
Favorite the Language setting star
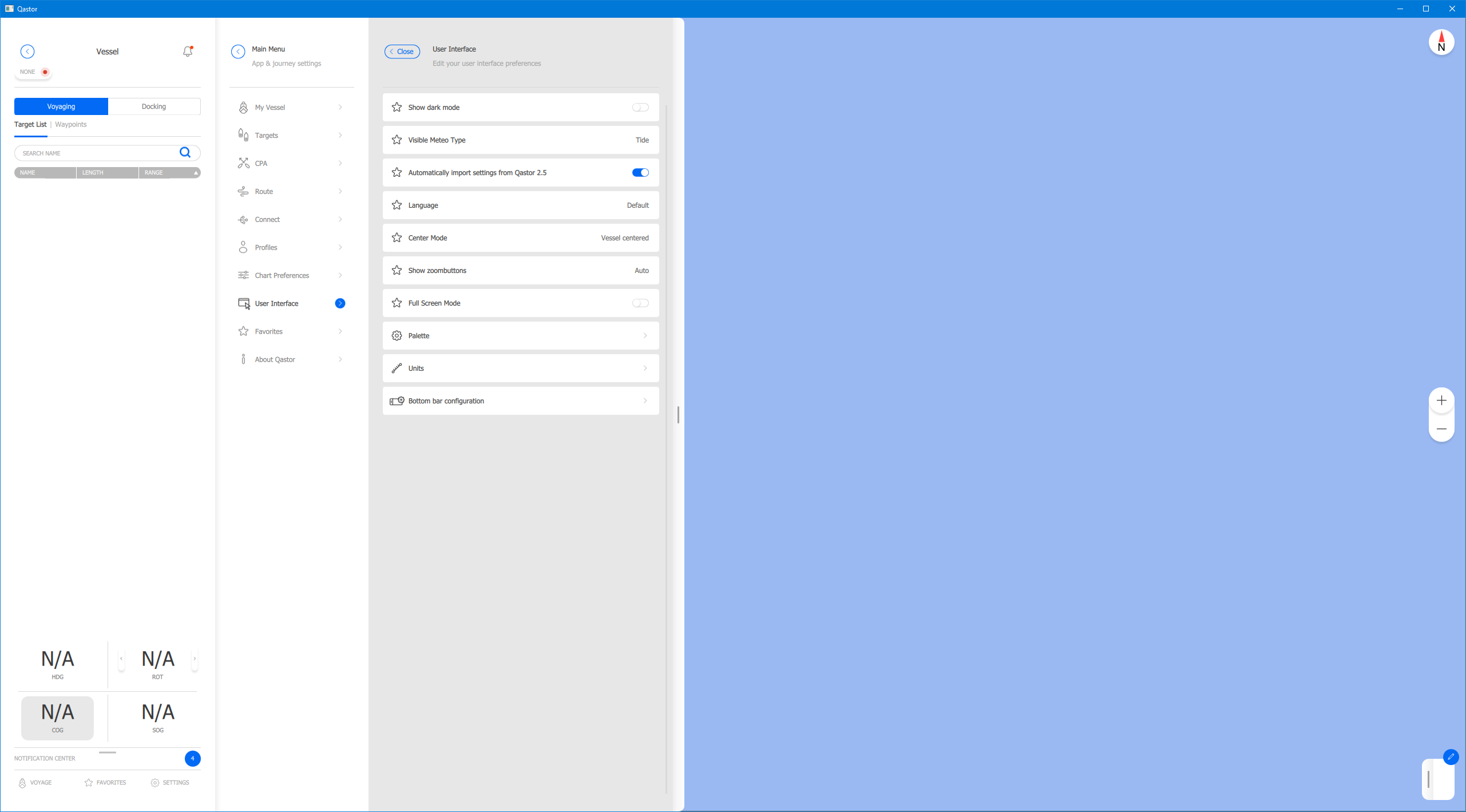(x=397, y=205)
